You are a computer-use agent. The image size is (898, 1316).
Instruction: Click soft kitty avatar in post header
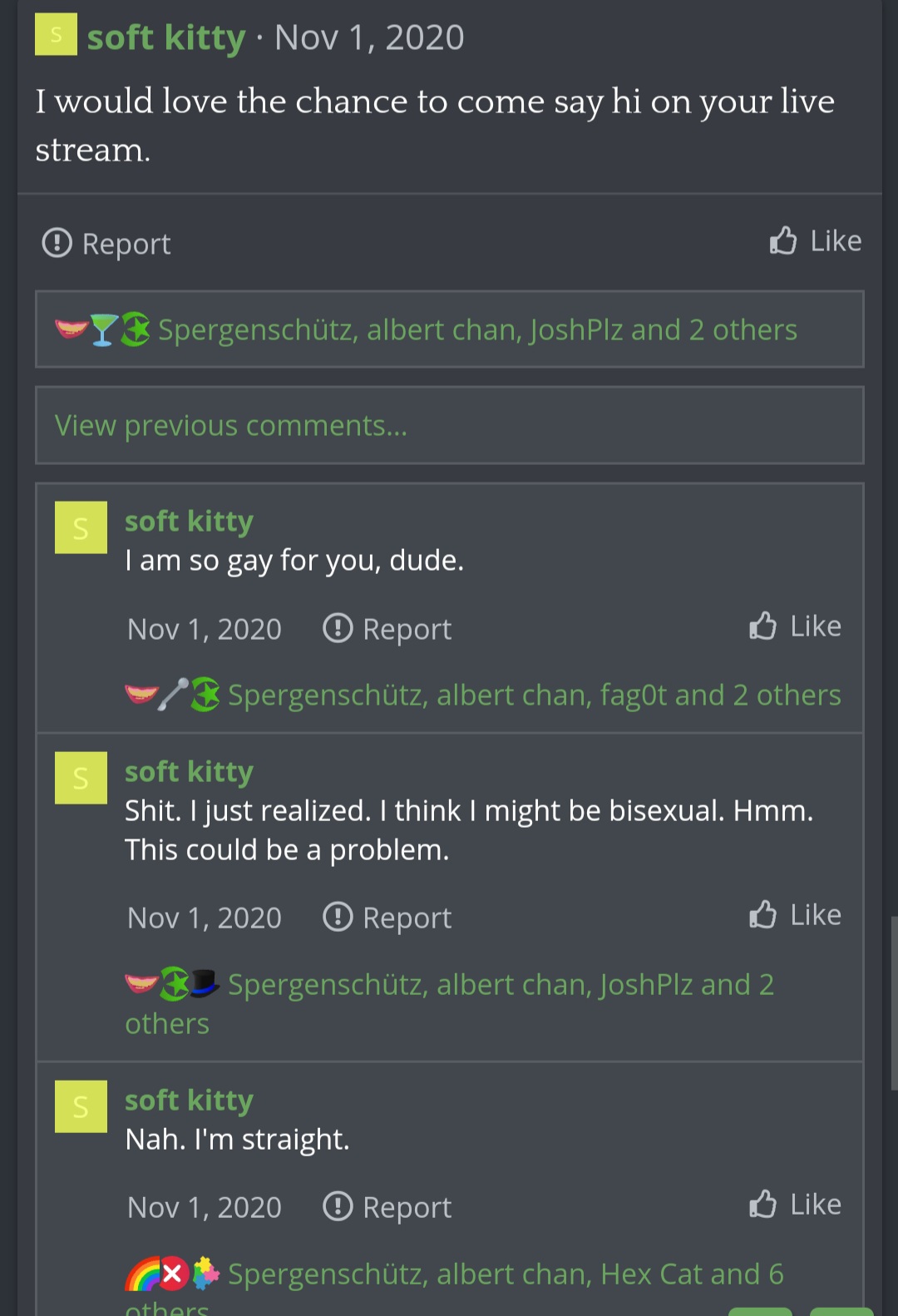pos(56,35)
